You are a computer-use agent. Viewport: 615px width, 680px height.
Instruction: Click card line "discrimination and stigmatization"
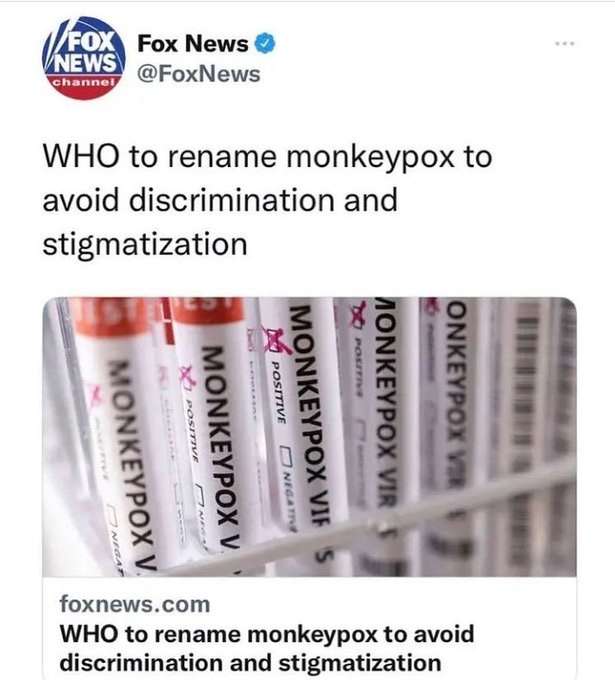coord(250,663)
